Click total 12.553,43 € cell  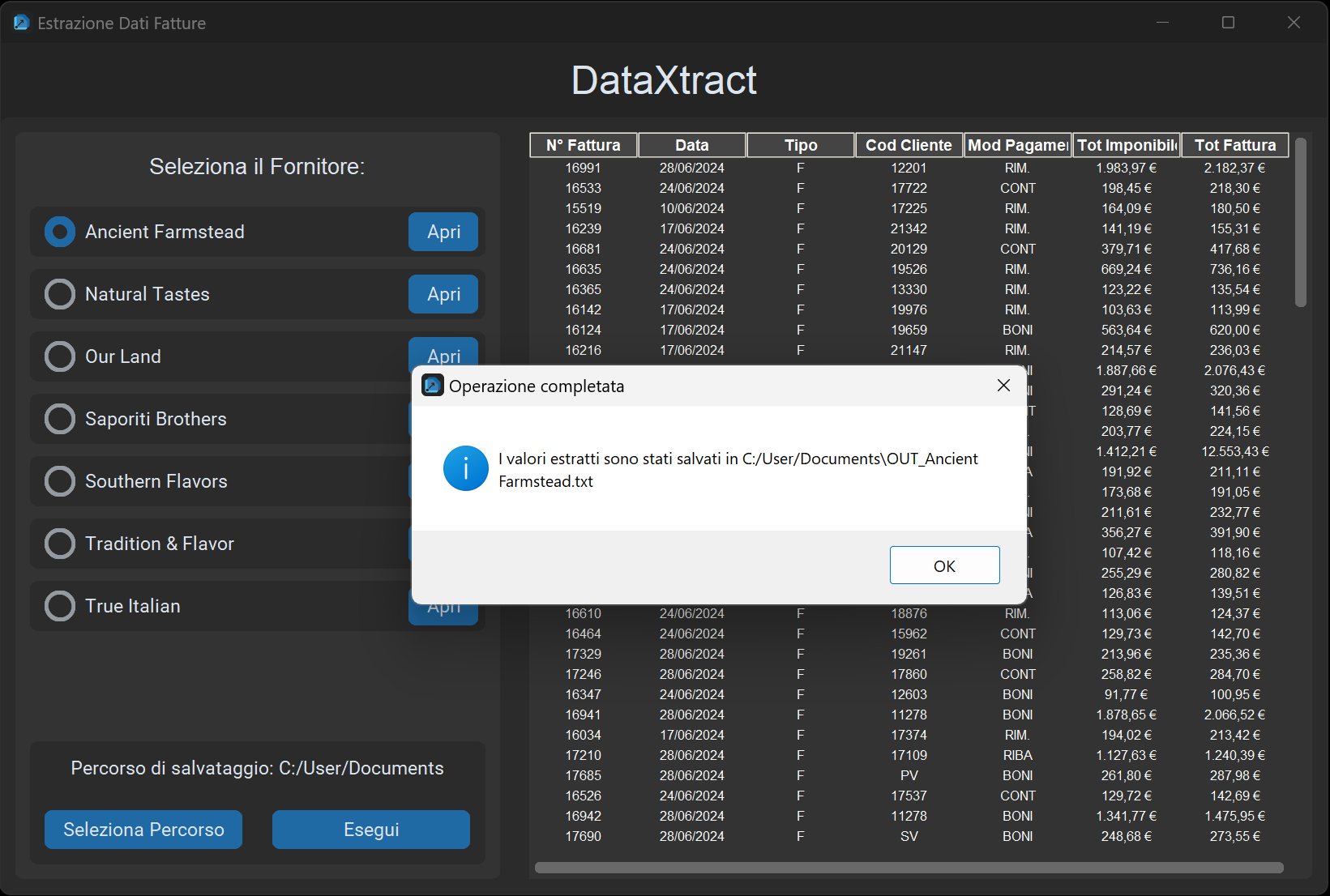[1235, 451]
